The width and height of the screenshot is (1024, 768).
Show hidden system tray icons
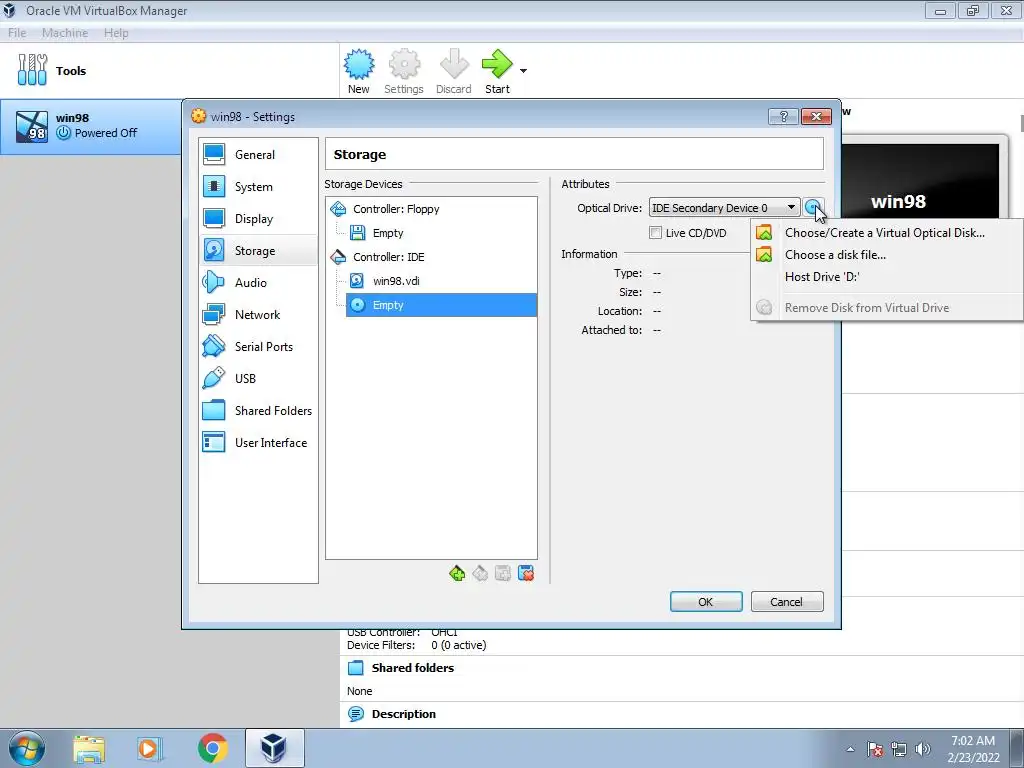[850, 749]
